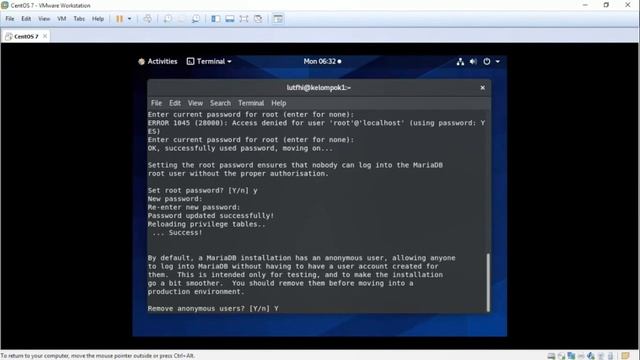The height and width of the screenshot is (360, 640).
Task: Open the VM menu
Action: pyautogui.click(x=62, y=19)
